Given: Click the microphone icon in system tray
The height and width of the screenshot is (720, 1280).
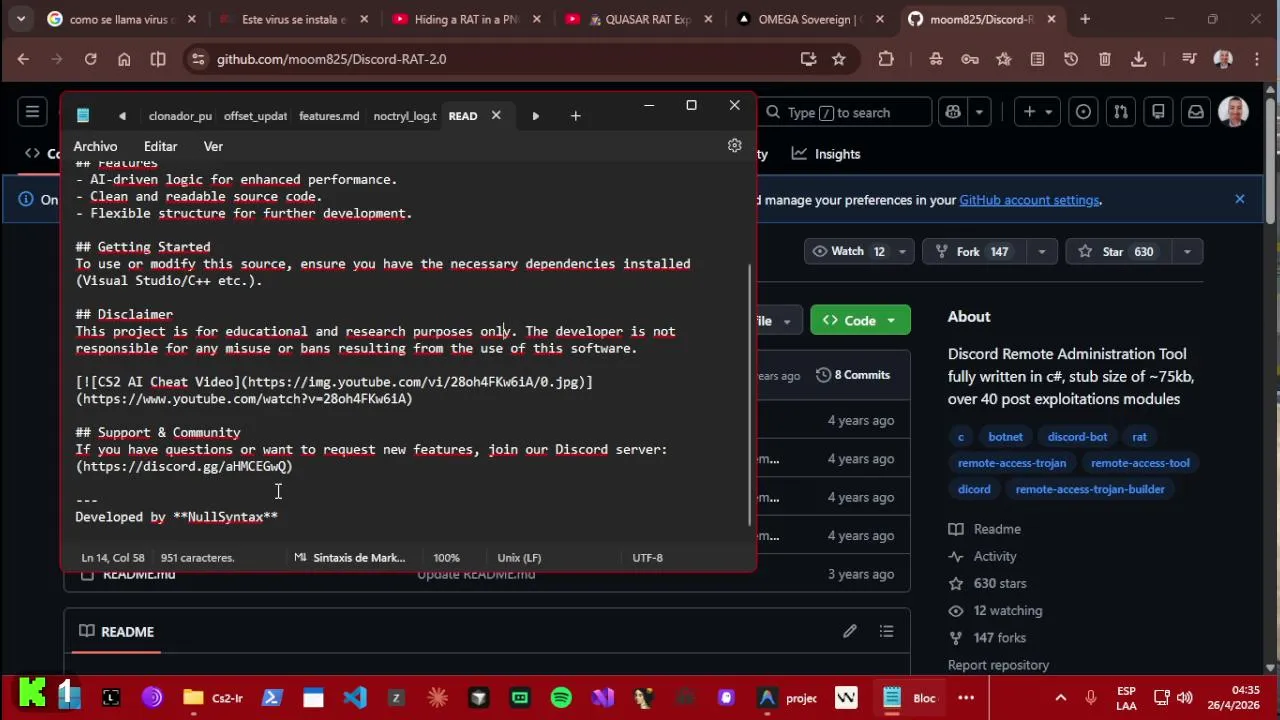Looking at the screenshot, I should coord(1091,697).
